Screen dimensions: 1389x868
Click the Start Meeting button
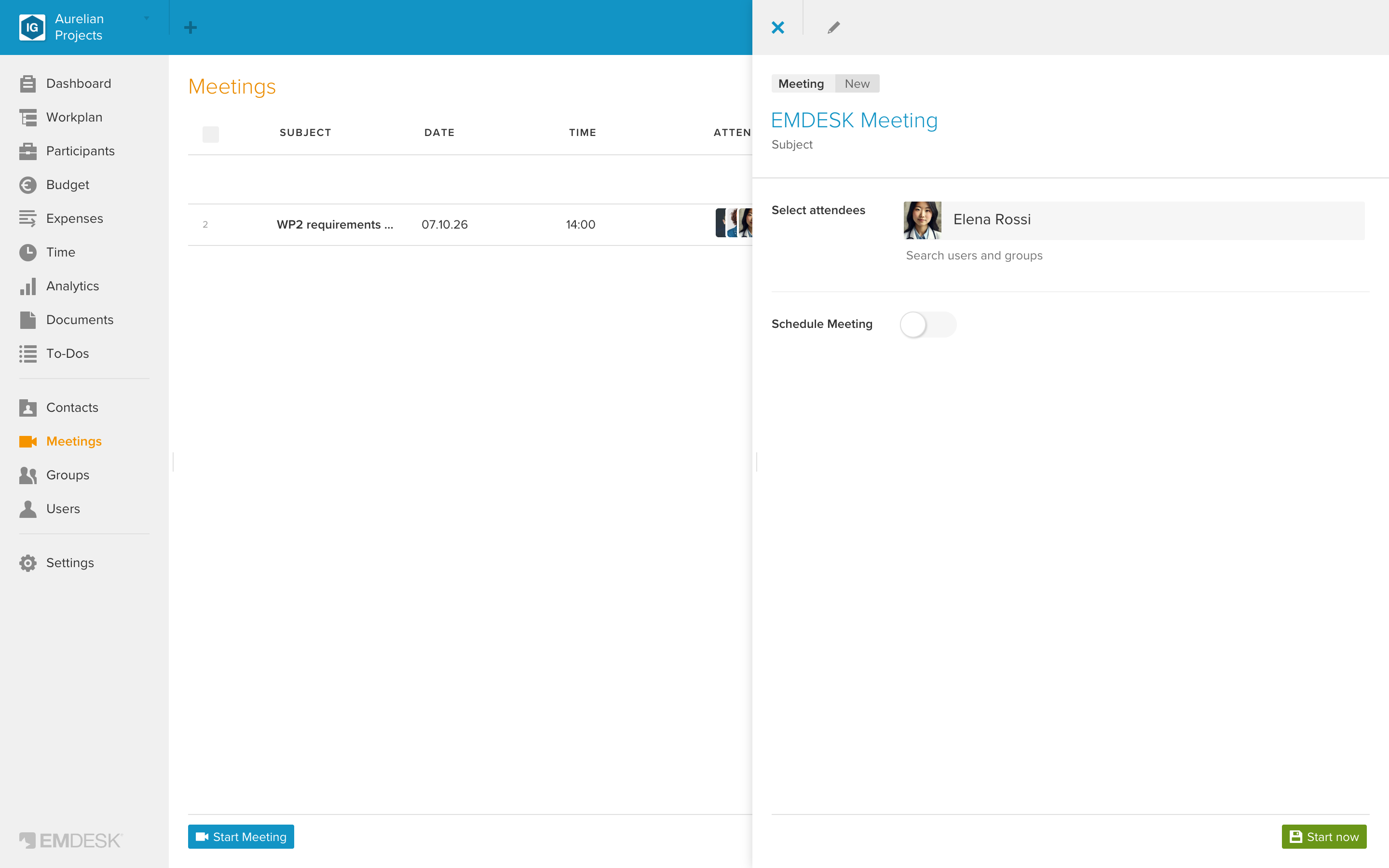(x=241, y=837)
